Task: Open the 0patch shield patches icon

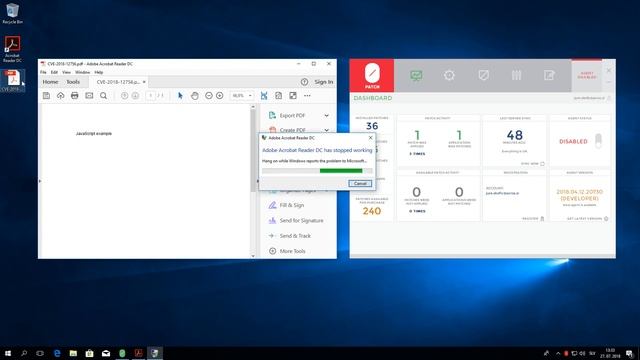Action: coord(483,76)
